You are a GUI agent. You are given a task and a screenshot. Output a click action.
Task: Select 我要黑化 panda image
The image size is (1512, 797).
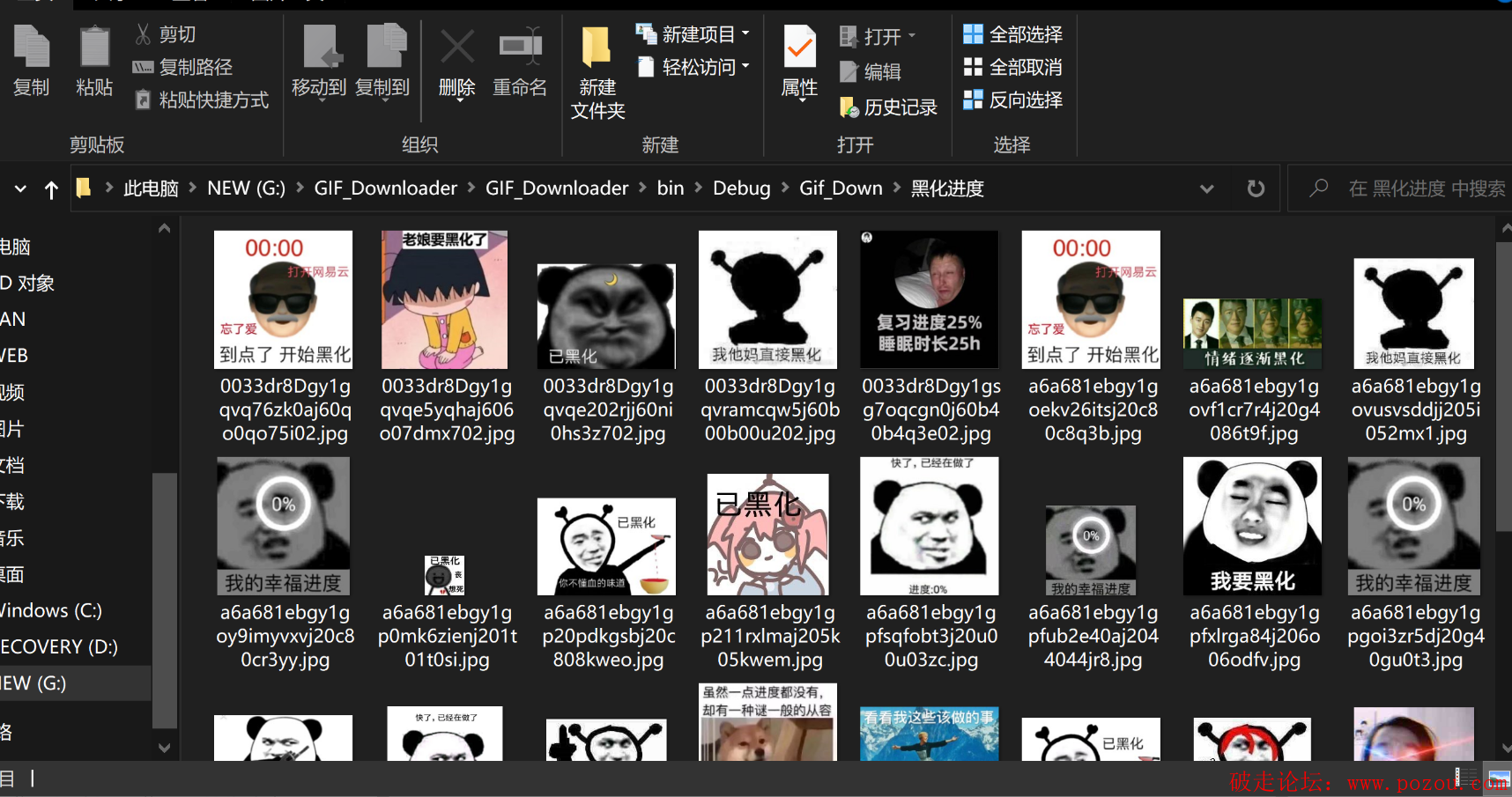[x=1252, y=526]
